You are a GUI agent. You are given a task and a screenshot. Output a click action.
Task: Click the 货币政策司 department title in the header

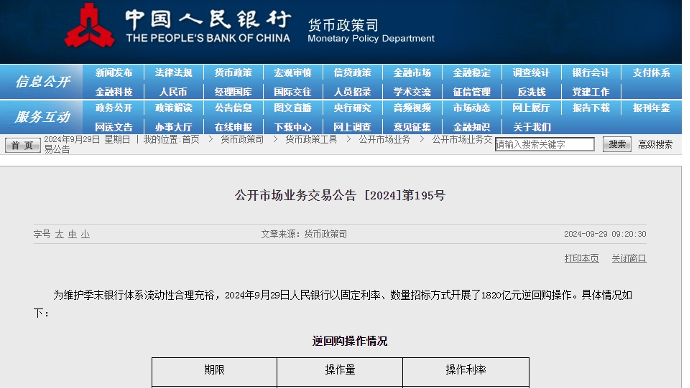(x=343, y=25)
